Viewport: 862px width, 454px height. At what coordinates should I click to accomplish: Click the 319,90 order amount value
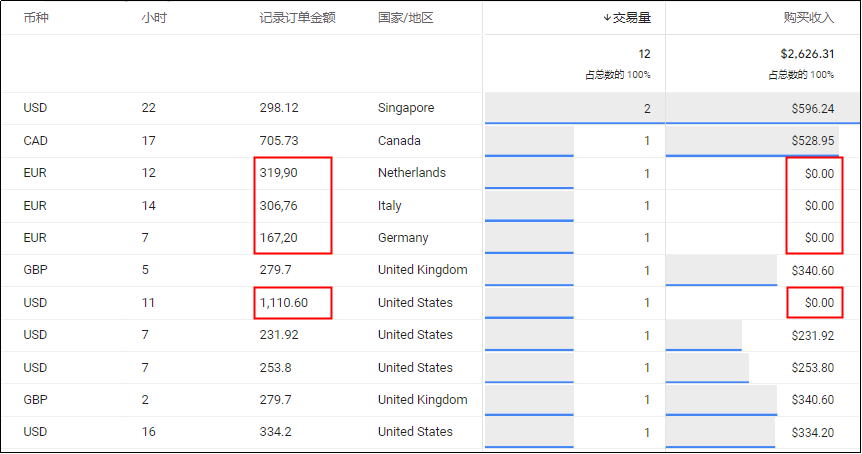278,173
